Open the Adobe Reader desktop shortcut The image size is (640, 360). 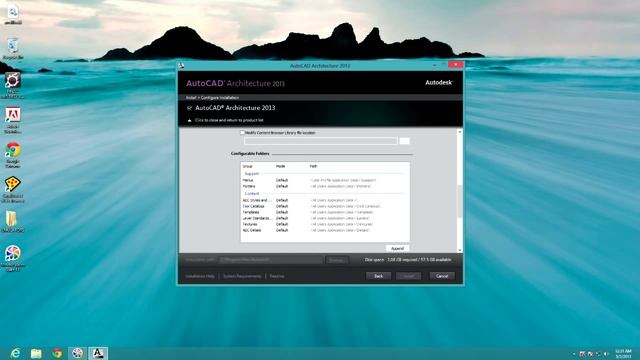[x=13, y=120]
